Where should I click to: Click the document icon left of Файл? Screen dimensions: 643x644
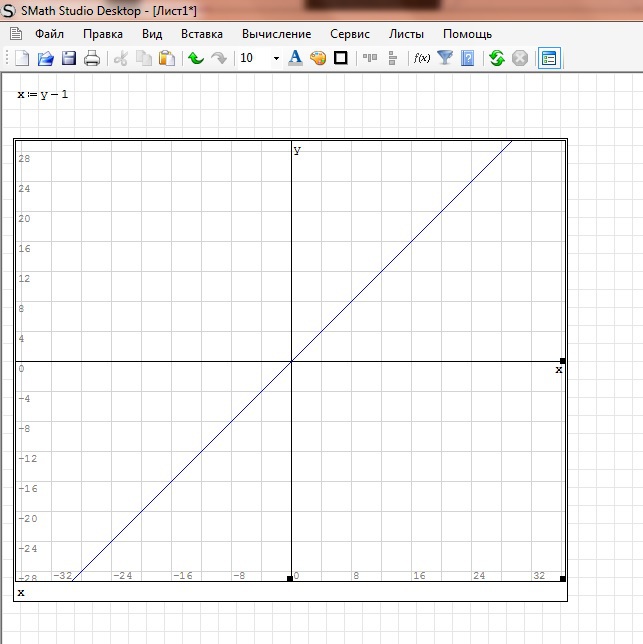tap(16, 34)
